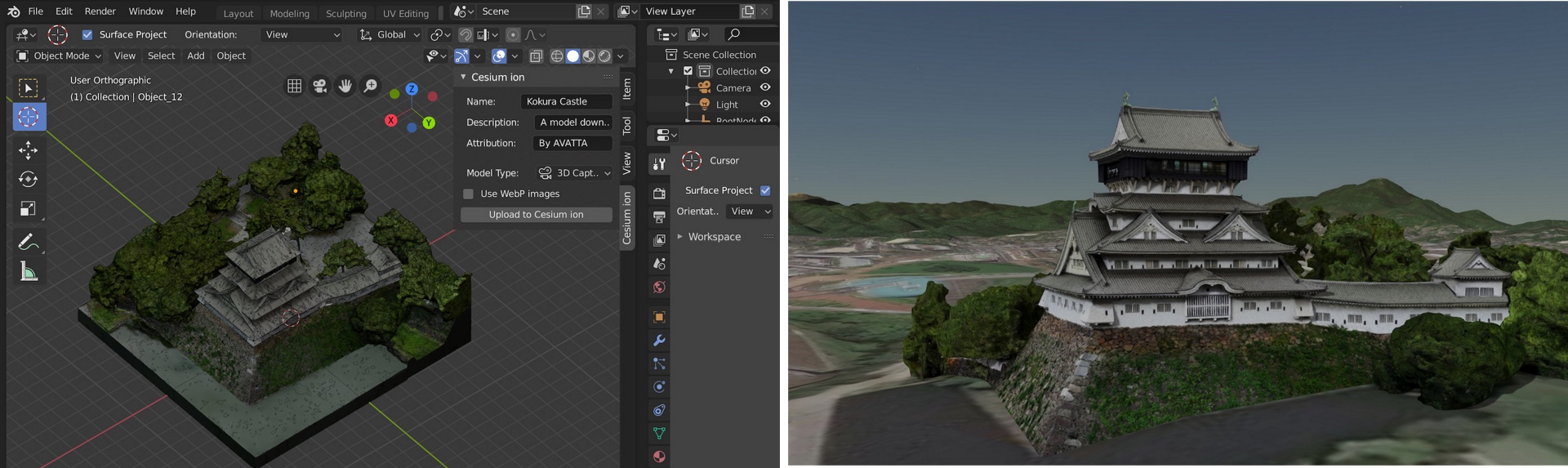Open Orientation View dropdown in properties panel
Screen dimensions: 1568x468
click(750, 212)
